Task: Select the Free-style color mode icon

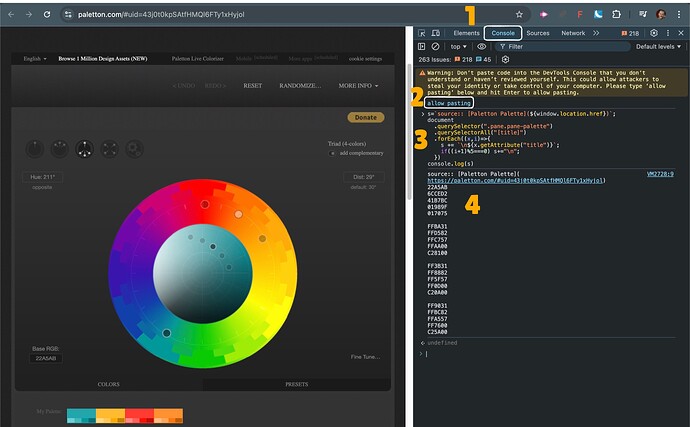Action: 135,149
